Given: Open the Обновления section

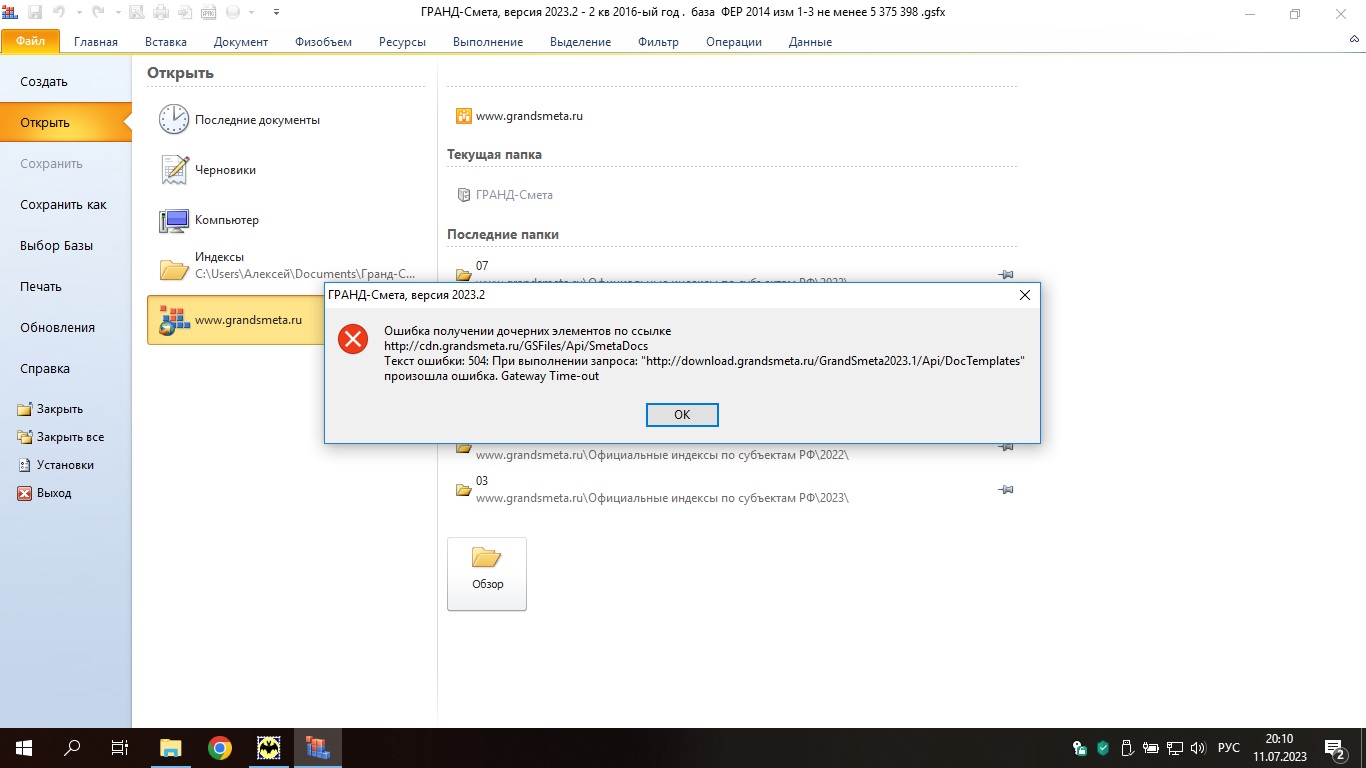Looking at the screenshot, I should click(x=66, y=328).
